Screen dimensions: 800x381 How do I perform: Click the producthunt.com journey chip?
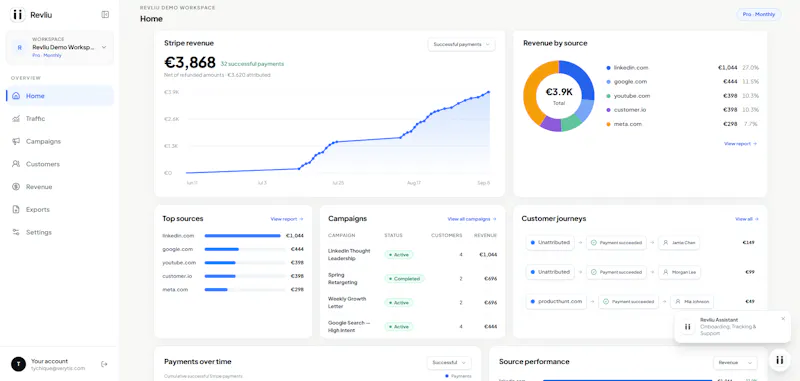click(x=556, y=301)
